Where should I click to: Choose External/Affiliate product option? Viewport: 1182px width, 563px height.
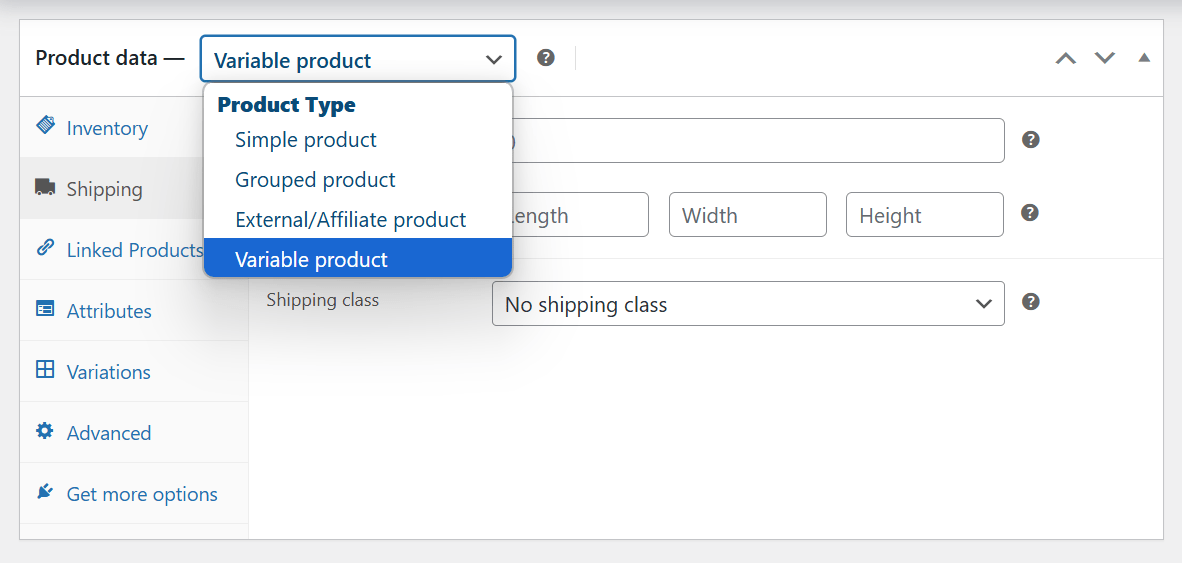pyautogui.click(x=358, y=219)
